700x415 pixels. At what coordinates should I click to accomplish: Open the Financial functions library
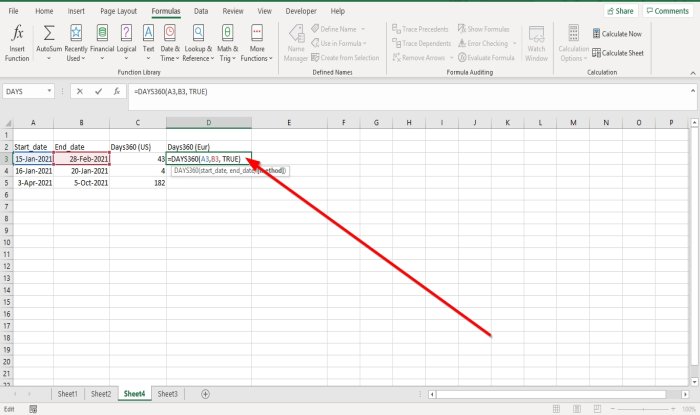(x=102, y=43)
